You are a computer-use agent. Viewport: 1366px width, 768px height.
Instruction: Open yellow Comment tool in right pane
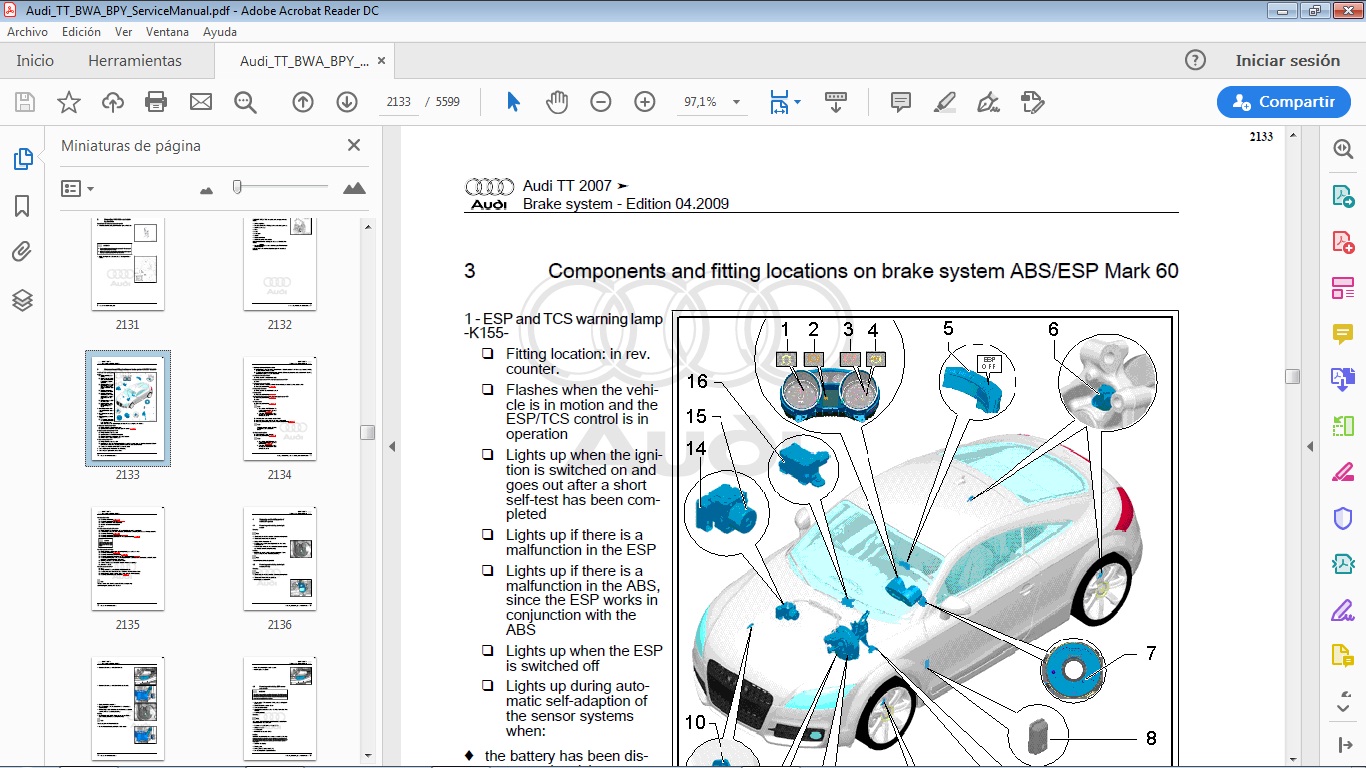tap(1343, 334)
